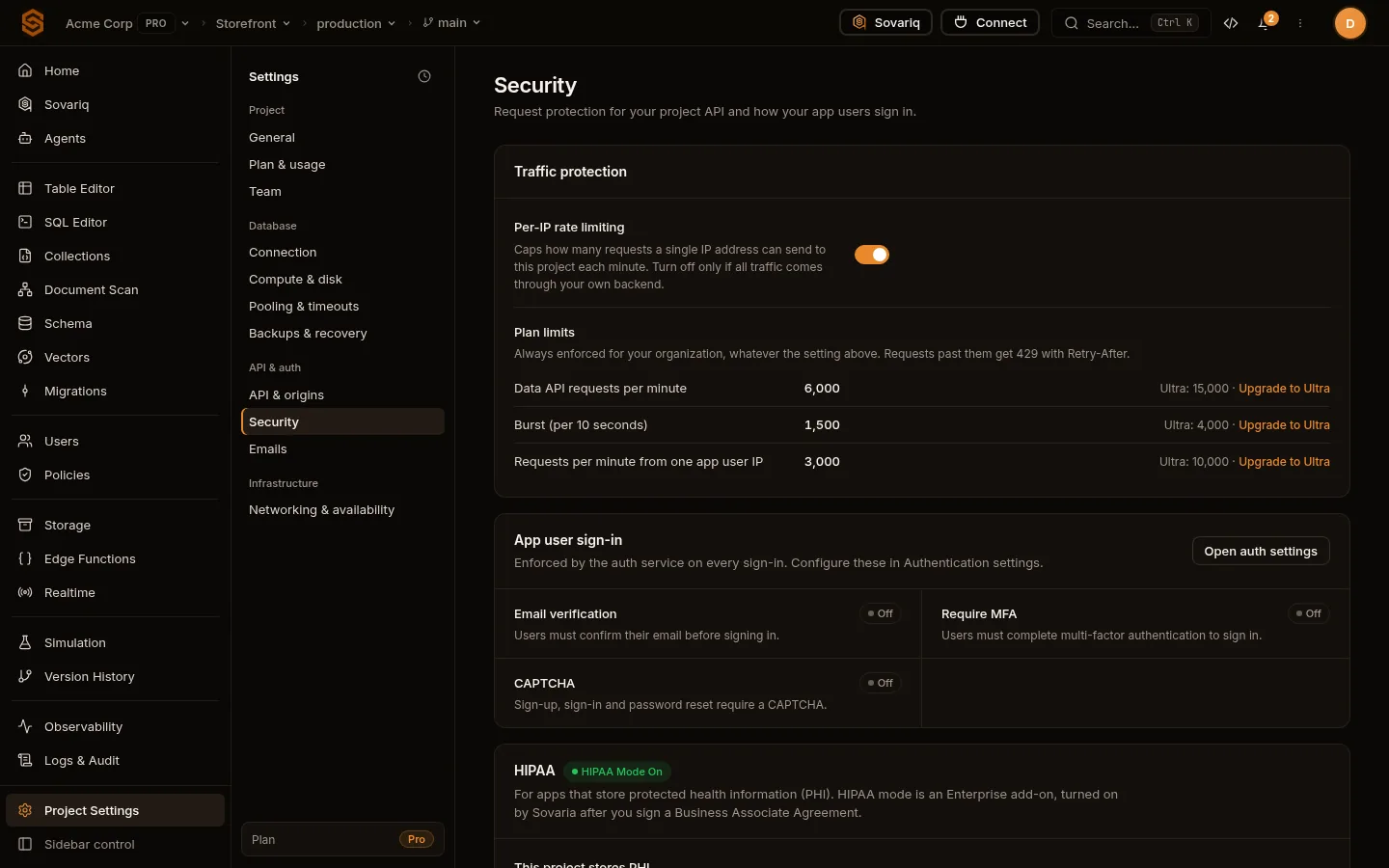Select Compute & disk settings

point(342,280)
